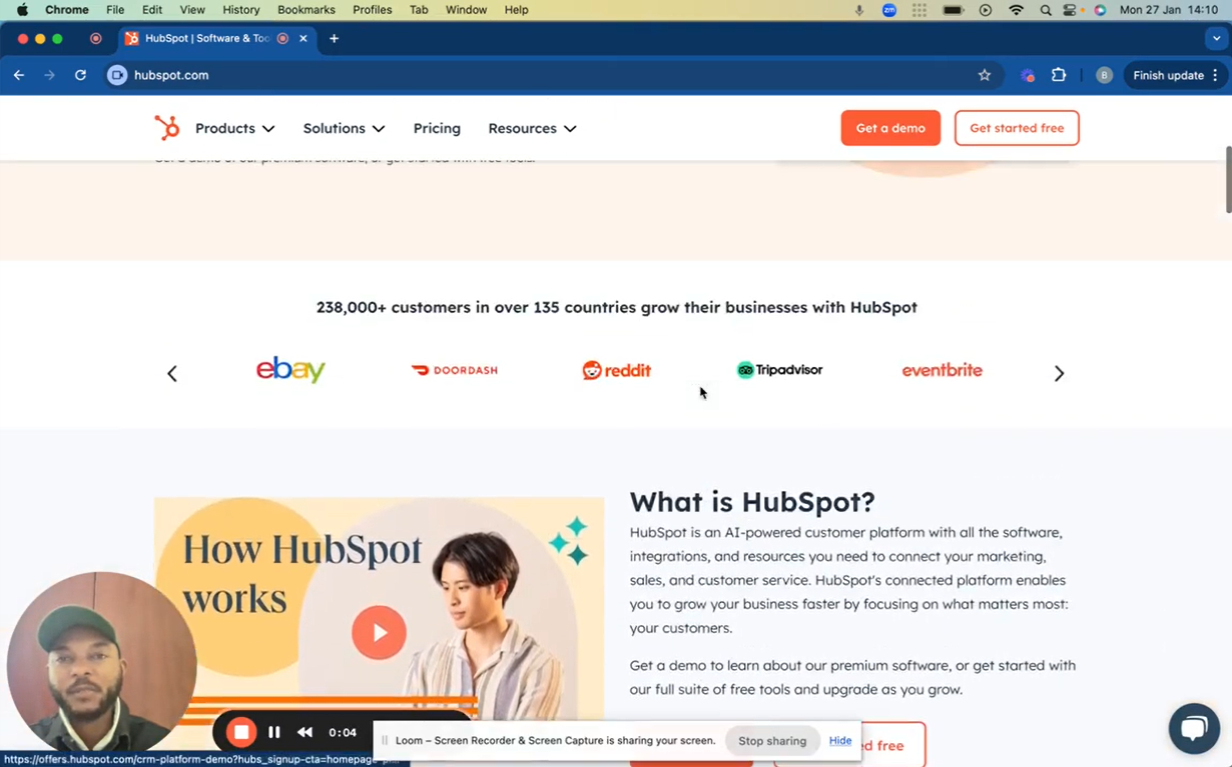Play the How HubSpot works video

(379, 632)
